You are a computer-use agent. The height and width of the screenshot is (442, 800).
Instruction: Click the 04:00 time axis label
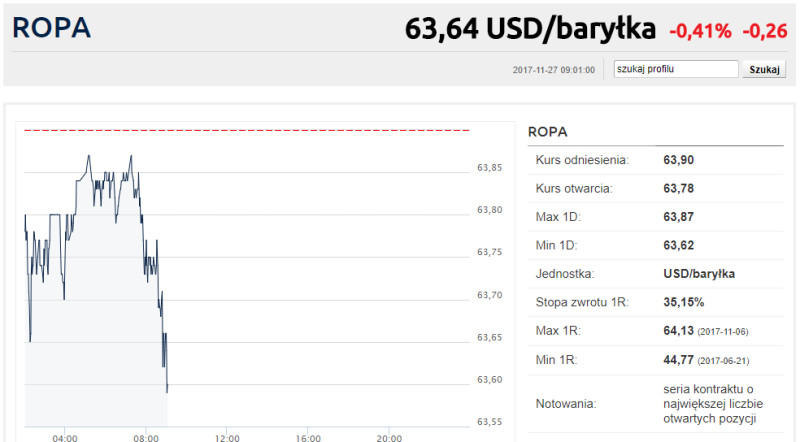tap(65, 438)
